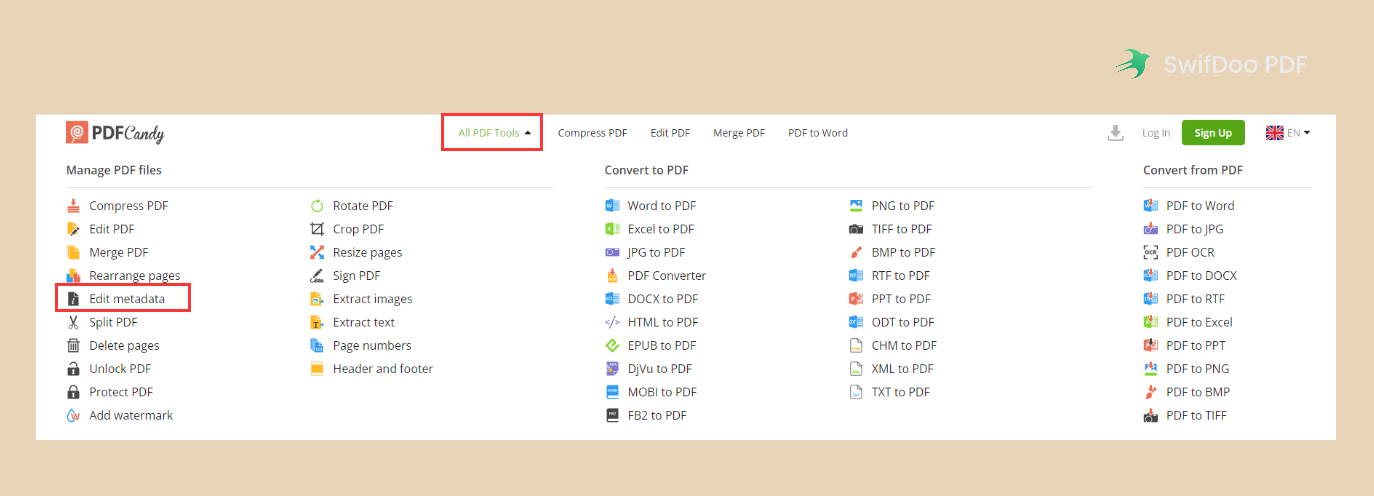The height and width of the screenshot is (496, 1374).
Task: Open the DjVu to PDF link
Action: [x=660, y=369]
